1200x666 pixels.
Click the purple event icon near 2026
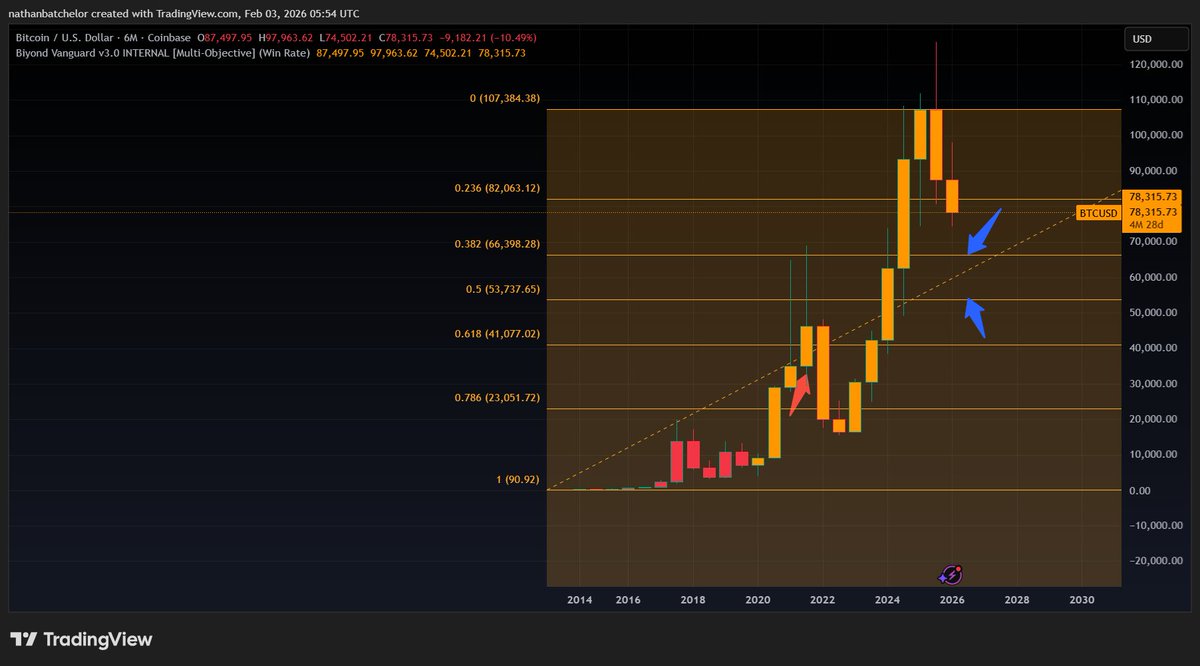pyautogui.click(x=951, y=574)
